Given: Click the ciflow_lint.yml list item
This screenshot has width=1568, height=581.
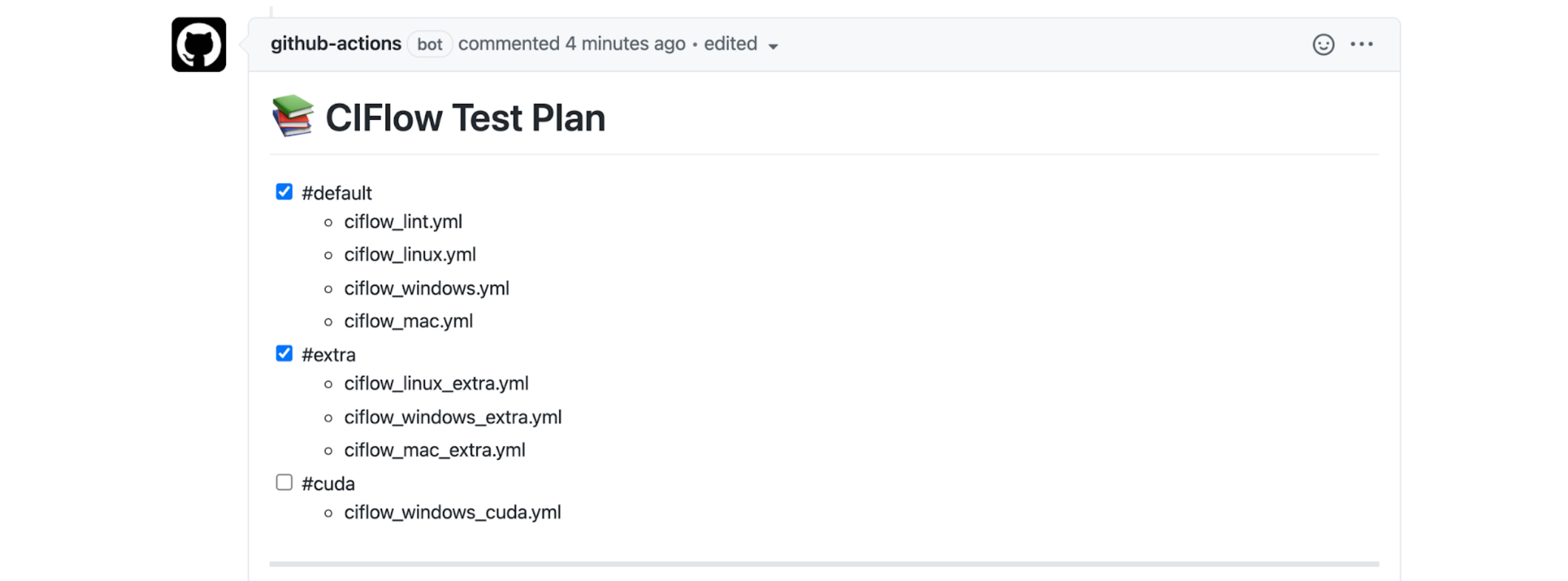Looking at the screenshot, I should click(403, 221).
